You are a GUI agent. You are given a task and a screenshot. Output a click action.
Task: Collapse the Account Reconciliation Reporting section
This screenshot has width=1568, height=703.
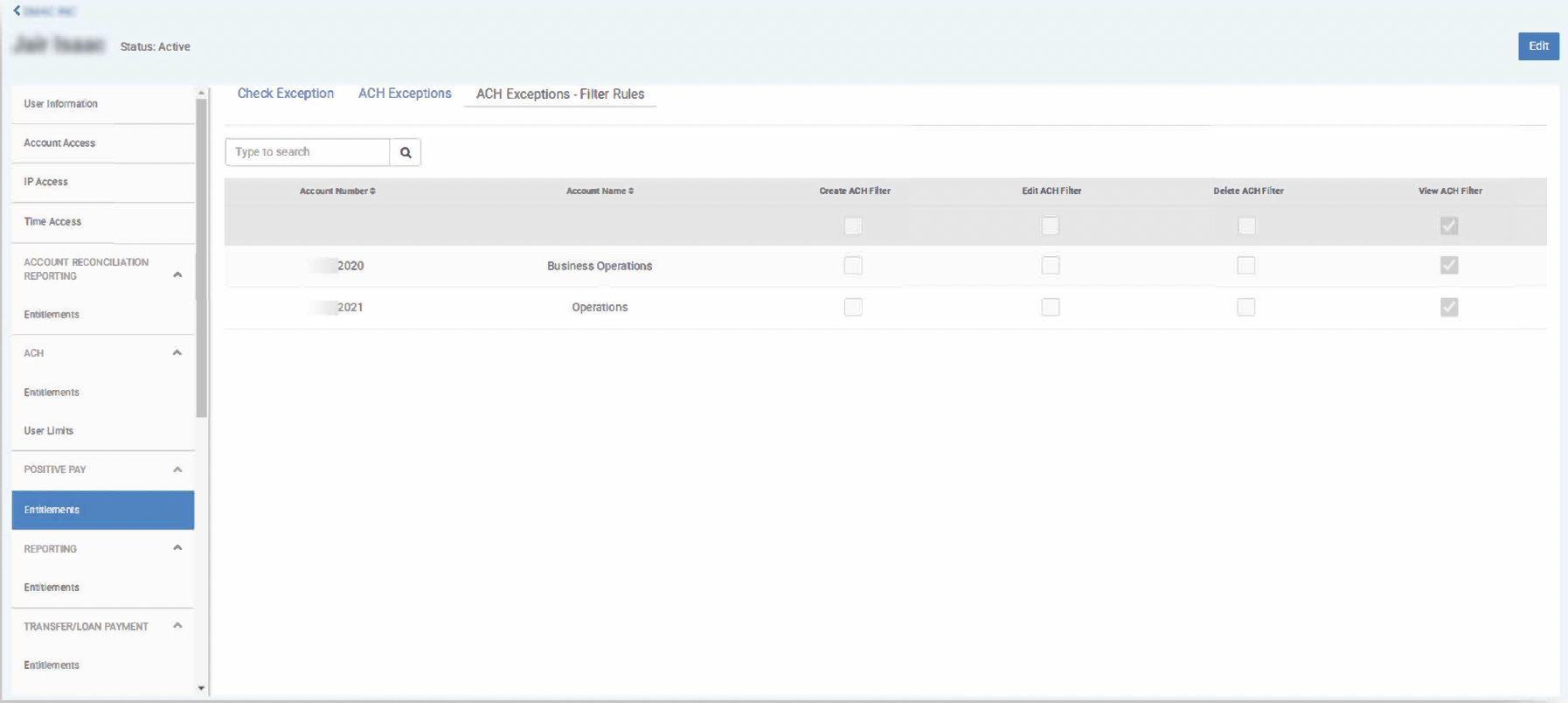tap(177, 275)
